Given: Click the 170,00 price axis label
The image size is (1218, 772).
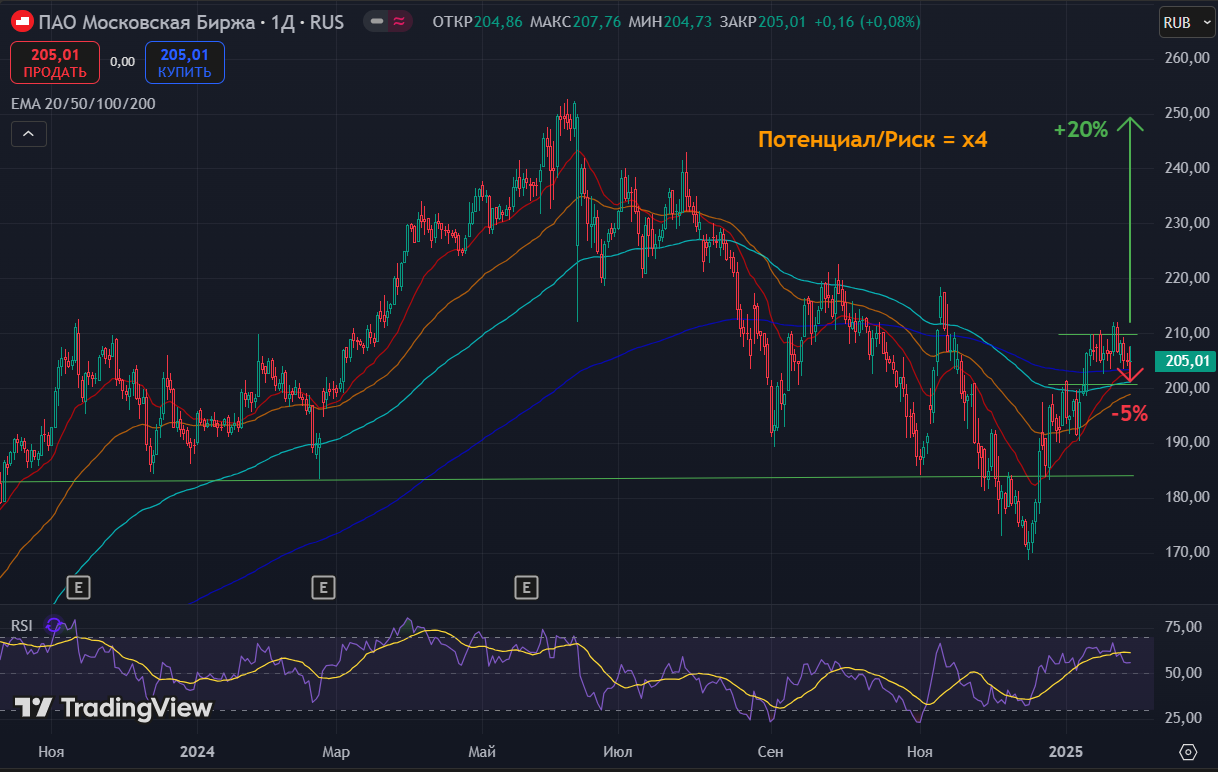Looking at the screenshot, I should point(1188,552).
